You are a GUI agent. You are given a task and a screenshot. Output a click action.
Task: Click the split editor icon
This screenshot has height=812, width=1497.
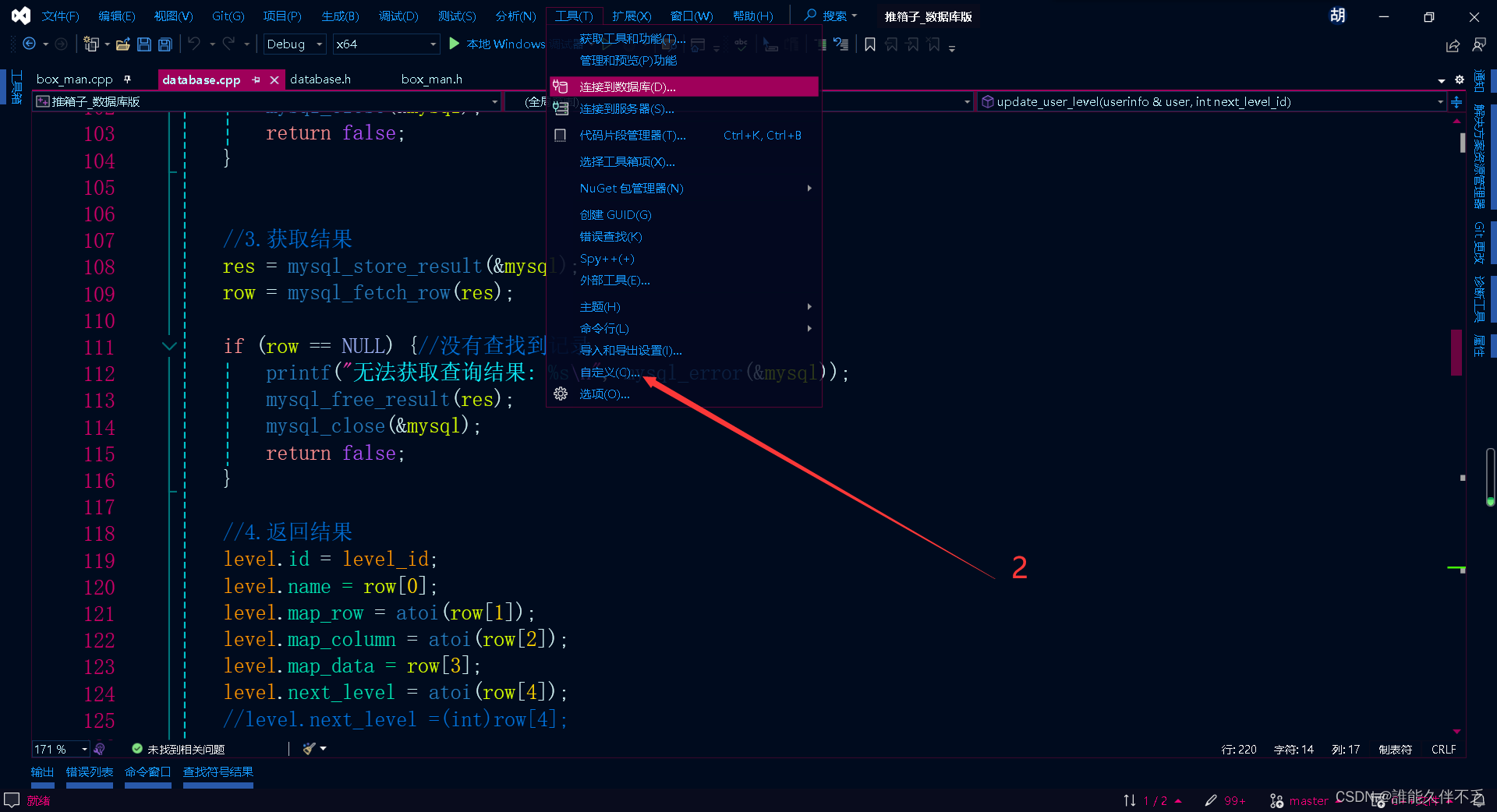1456,101
